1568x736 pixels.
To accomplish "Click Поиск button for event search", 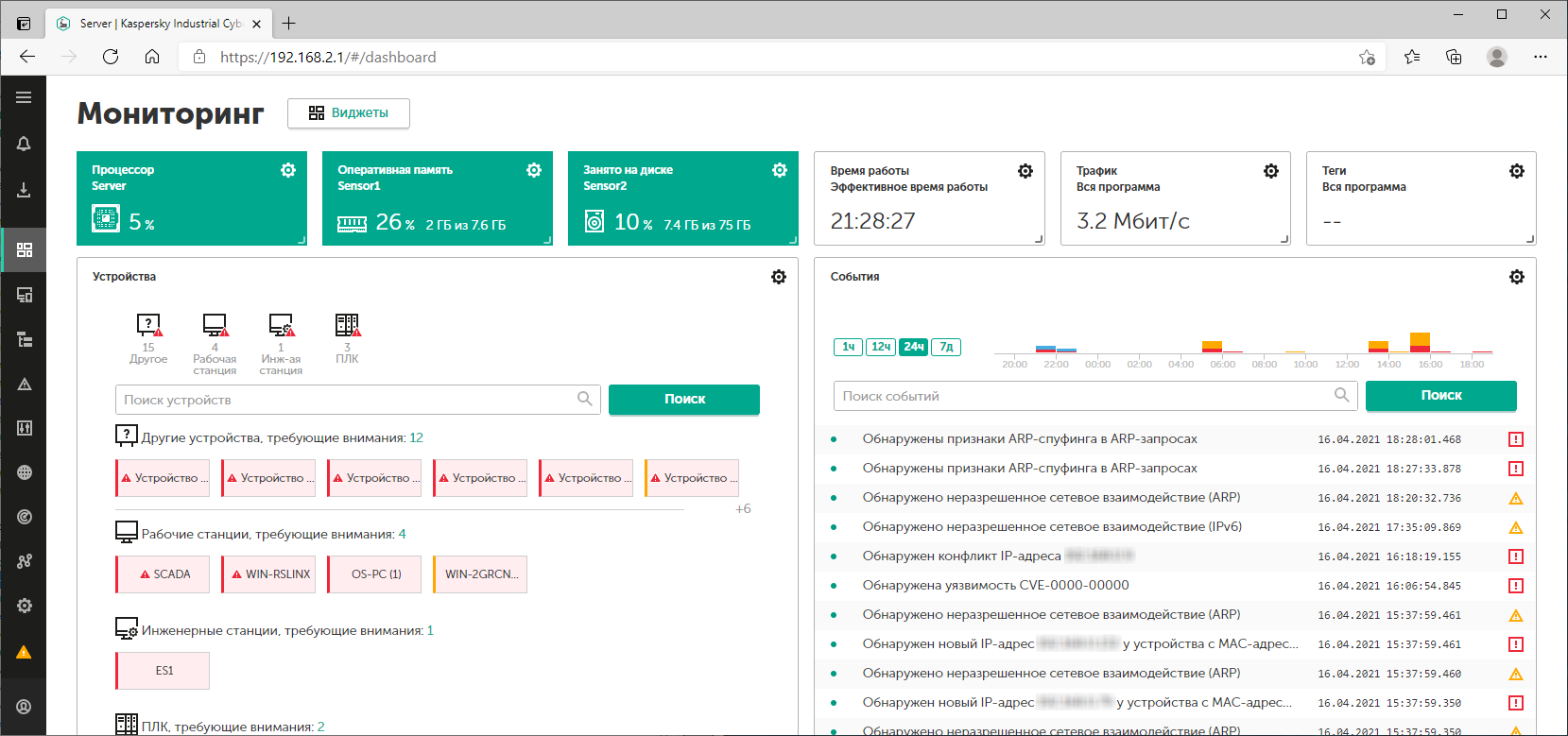I will (1440, 396).
